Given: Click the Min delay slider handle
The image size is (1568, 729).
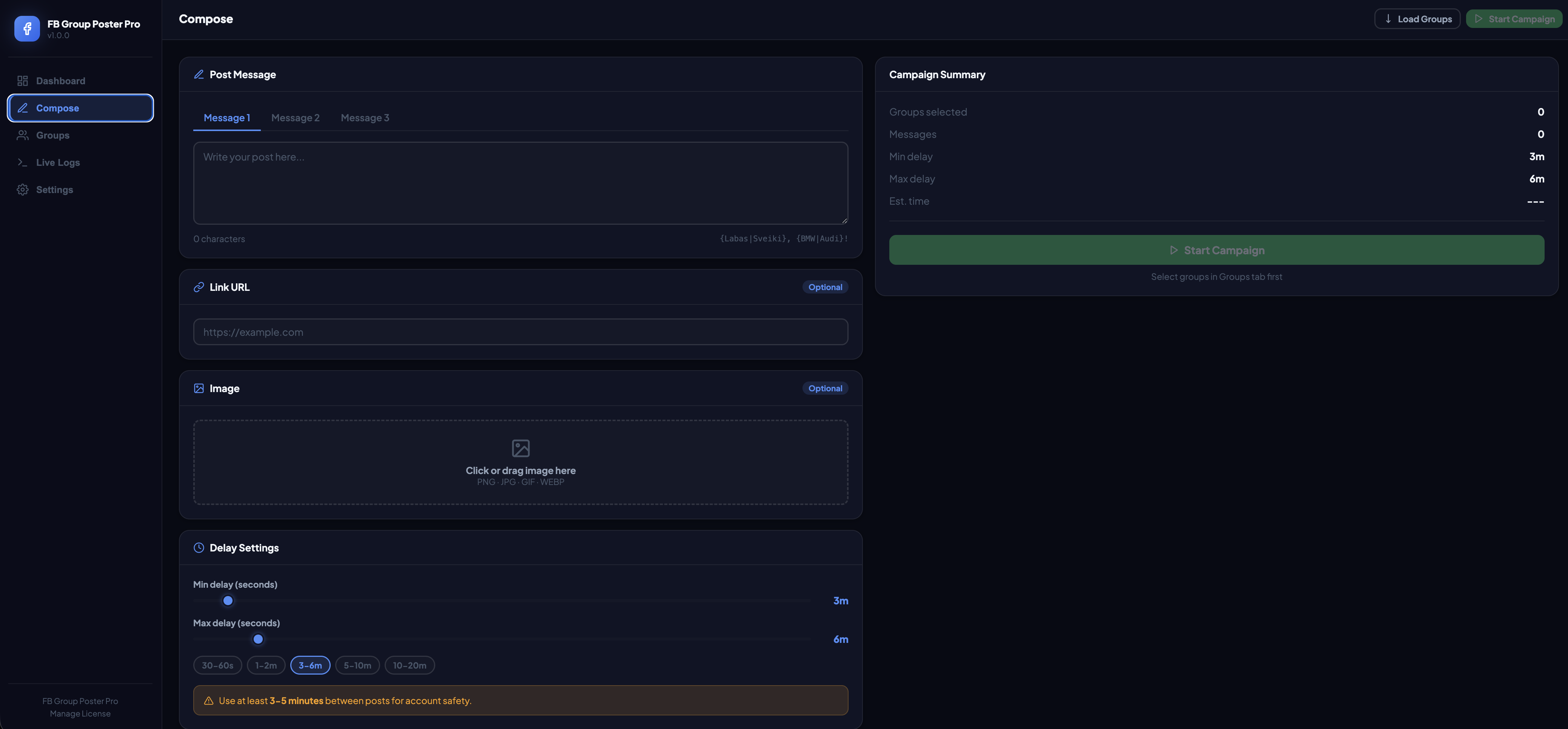Looking at the screenshot, I should [x=228, y=601].
